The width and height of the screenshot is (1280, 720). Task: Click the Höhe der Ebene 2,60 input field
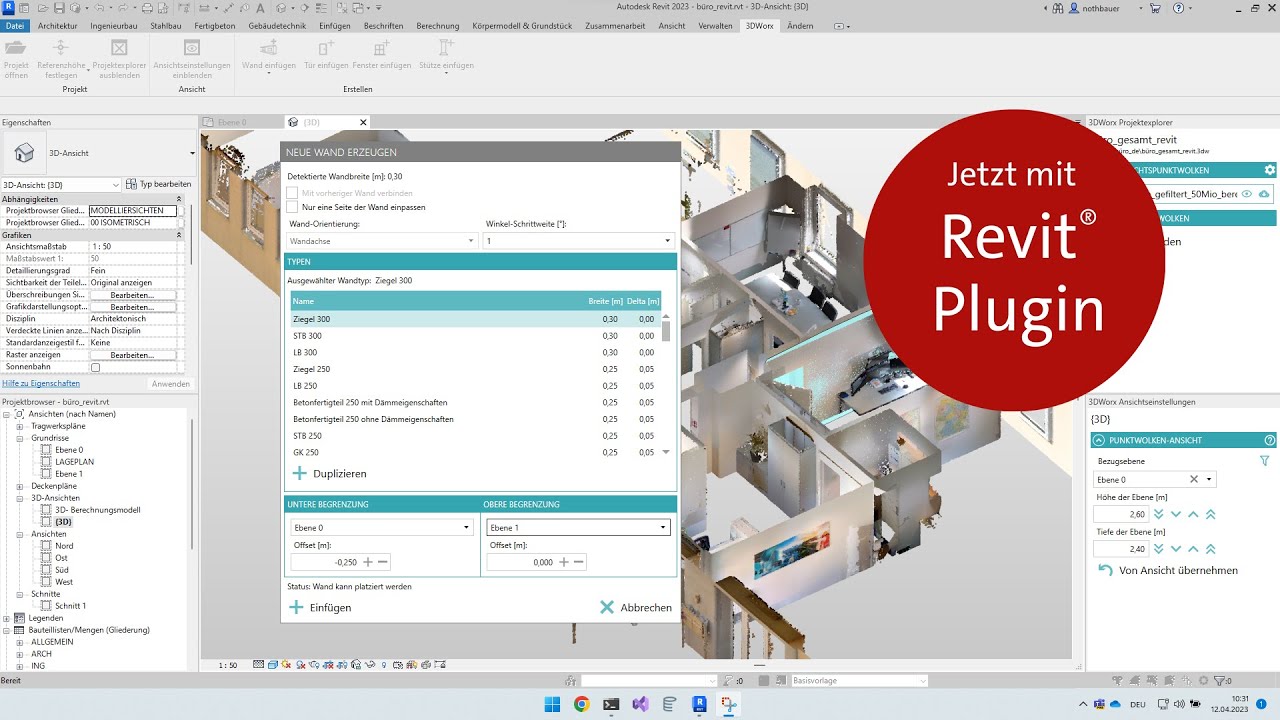[x=1121, y=514]
